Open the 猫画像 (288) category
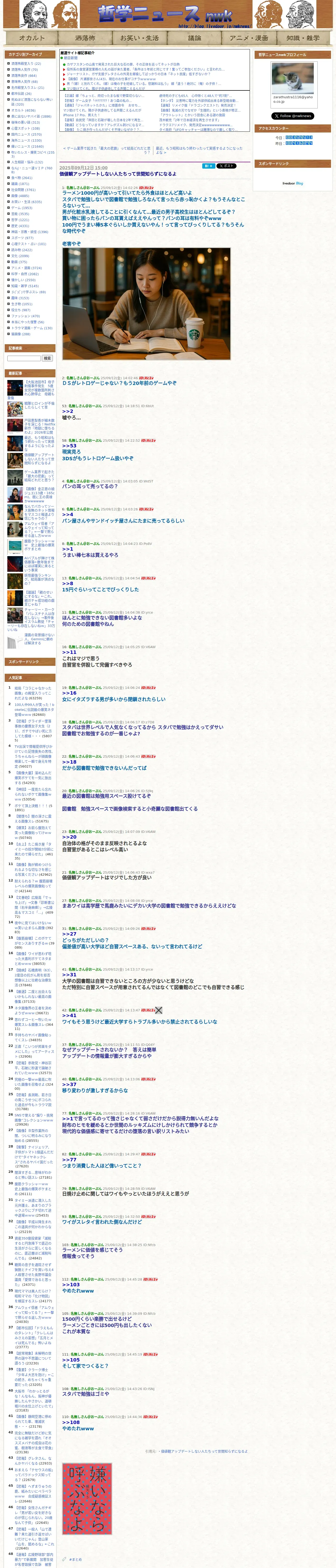The height and width of the screenshot is (1568, 336). click(x=20, y=334)
